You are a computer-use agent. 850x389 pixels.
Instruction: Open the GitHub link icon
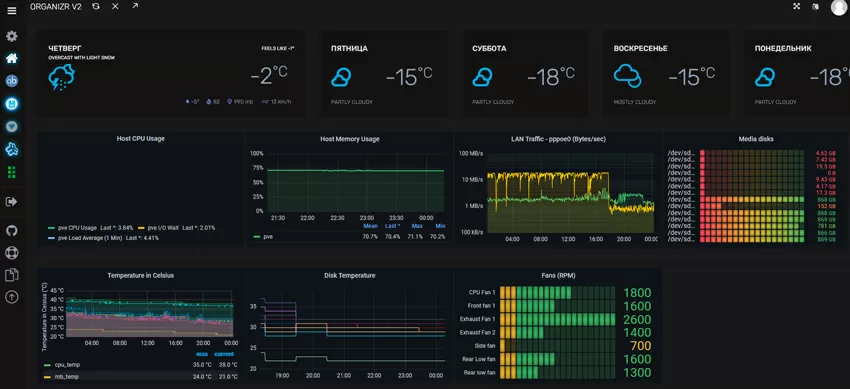click(x=11, y=230)
